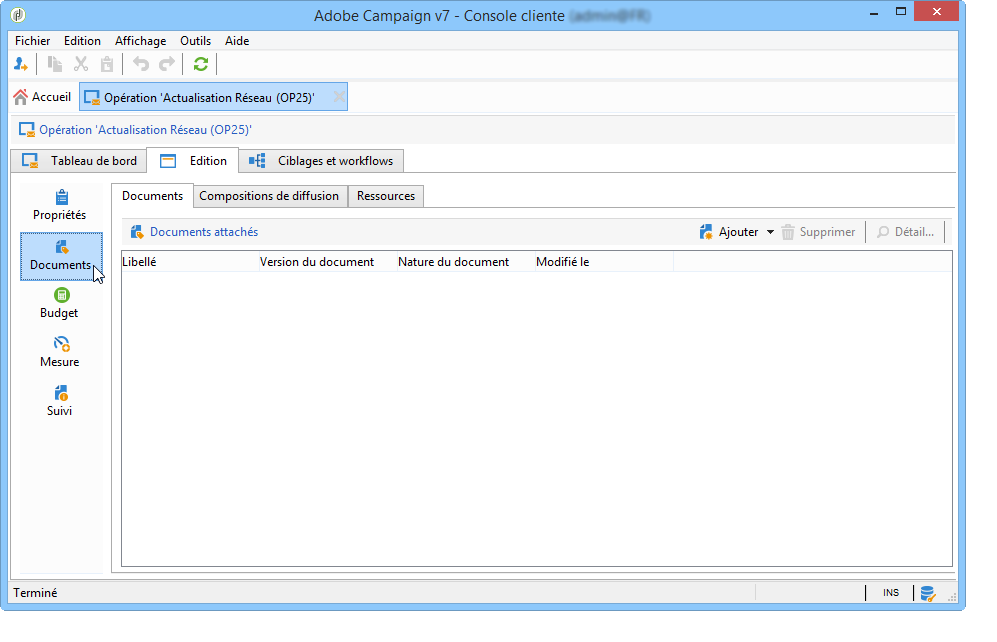
Task: Open the Mesure section in the sidebar
Action: pyautogui.click(x=60, y=352)
